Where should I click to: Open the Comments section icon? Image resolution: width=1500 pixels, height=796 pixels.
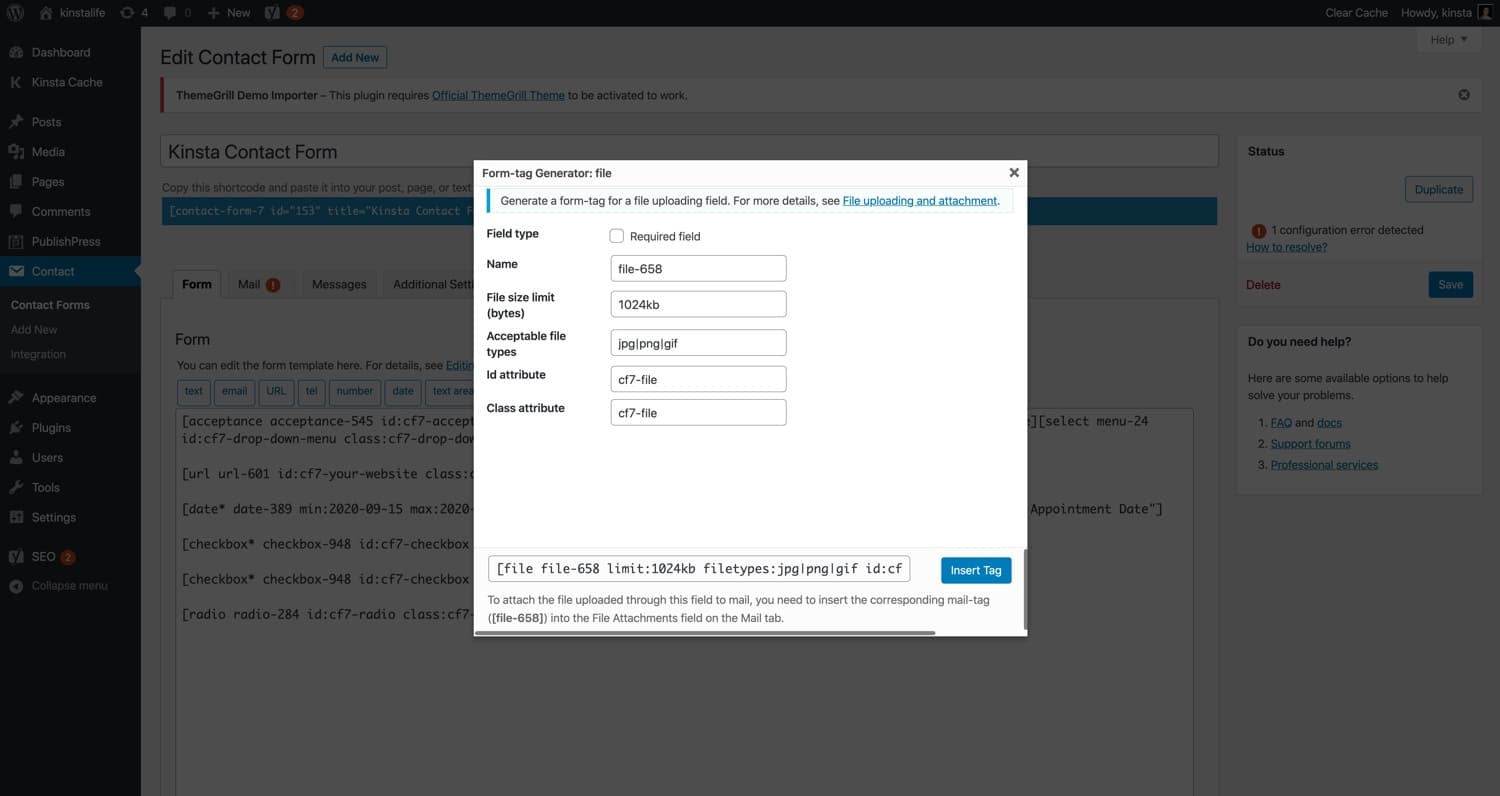18,211
